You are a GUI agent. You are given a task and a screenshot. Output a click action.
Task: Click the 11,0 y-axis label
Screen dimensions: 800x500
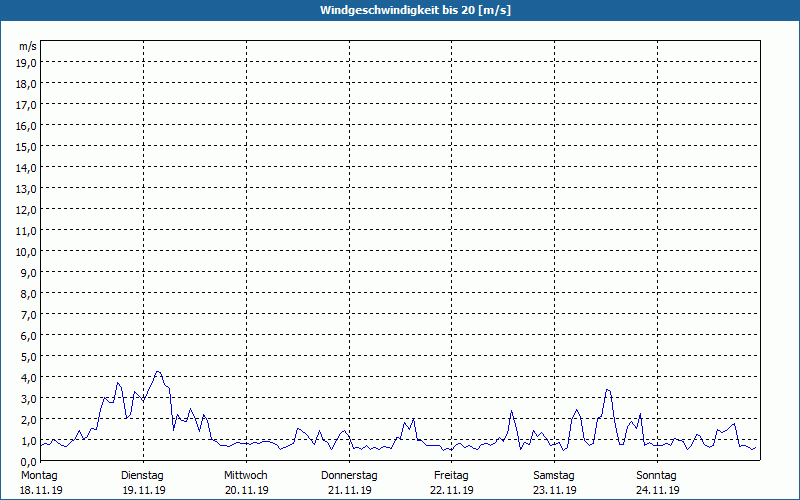[27, 231]
